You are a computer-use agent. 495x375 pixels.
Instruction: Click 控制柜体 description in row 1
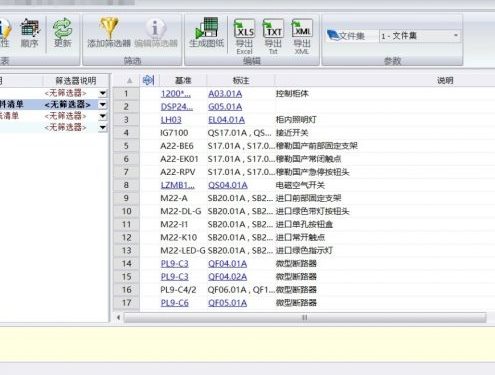tap(292, 94)
